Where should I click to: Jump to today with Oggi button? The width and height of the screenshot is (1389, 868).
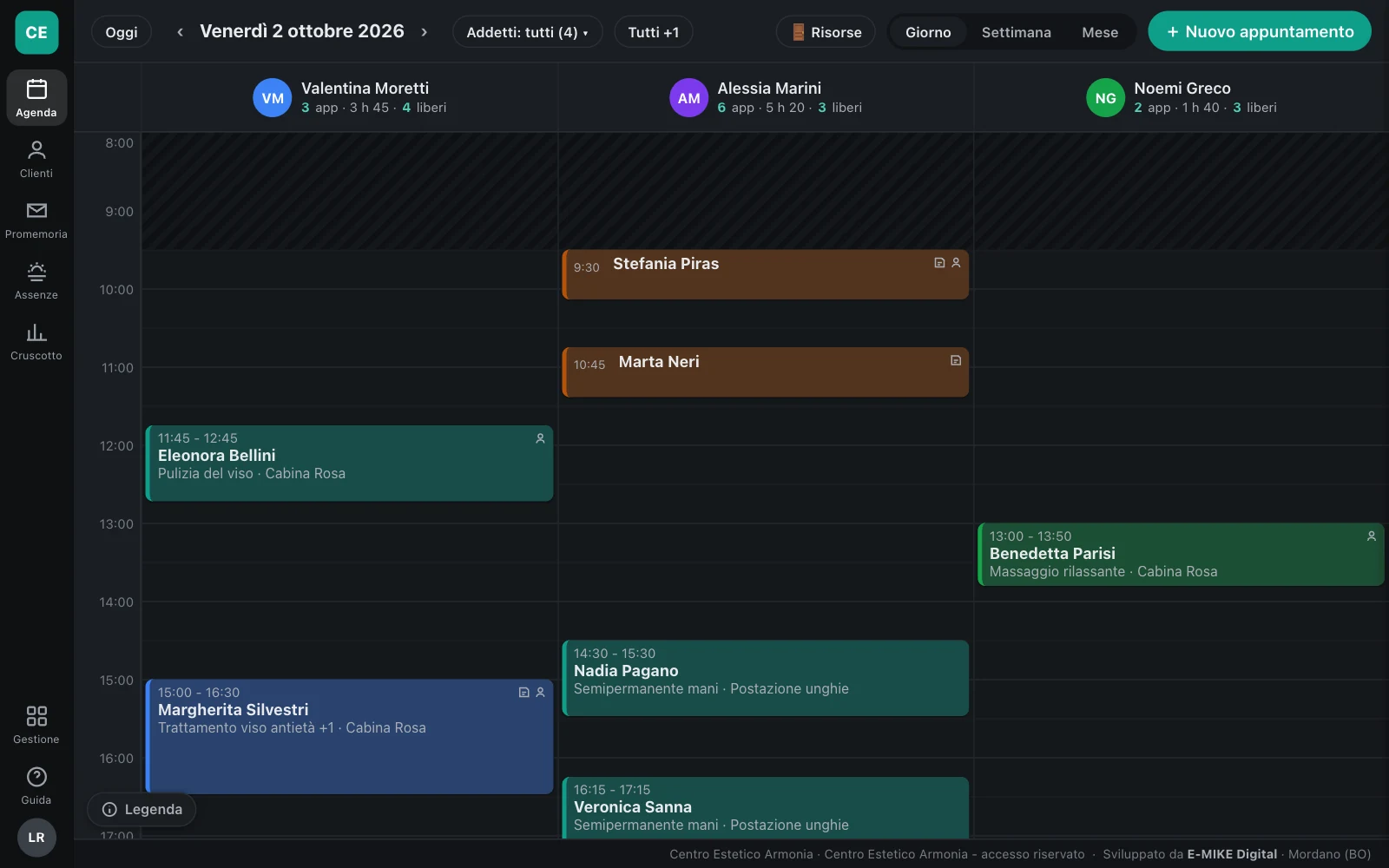[x=122, y=32]
